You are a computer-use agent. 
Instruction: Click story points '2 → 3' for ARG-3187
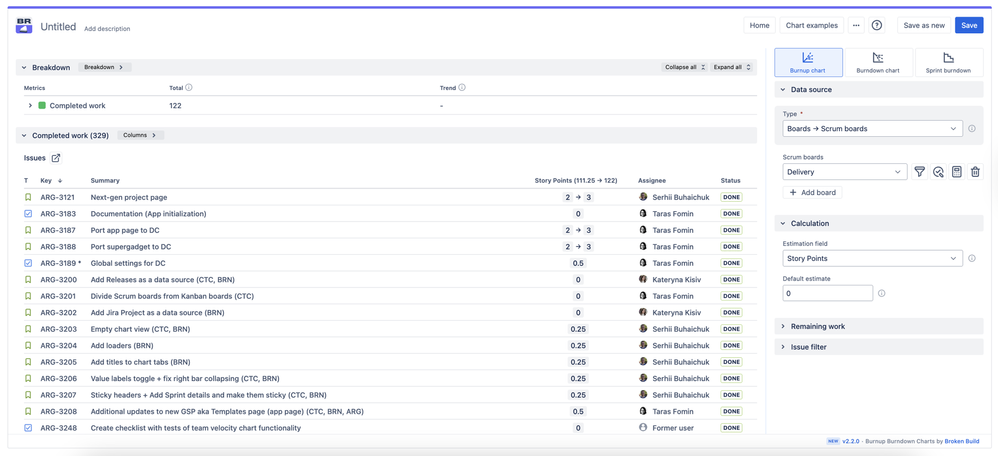(578, 231)
